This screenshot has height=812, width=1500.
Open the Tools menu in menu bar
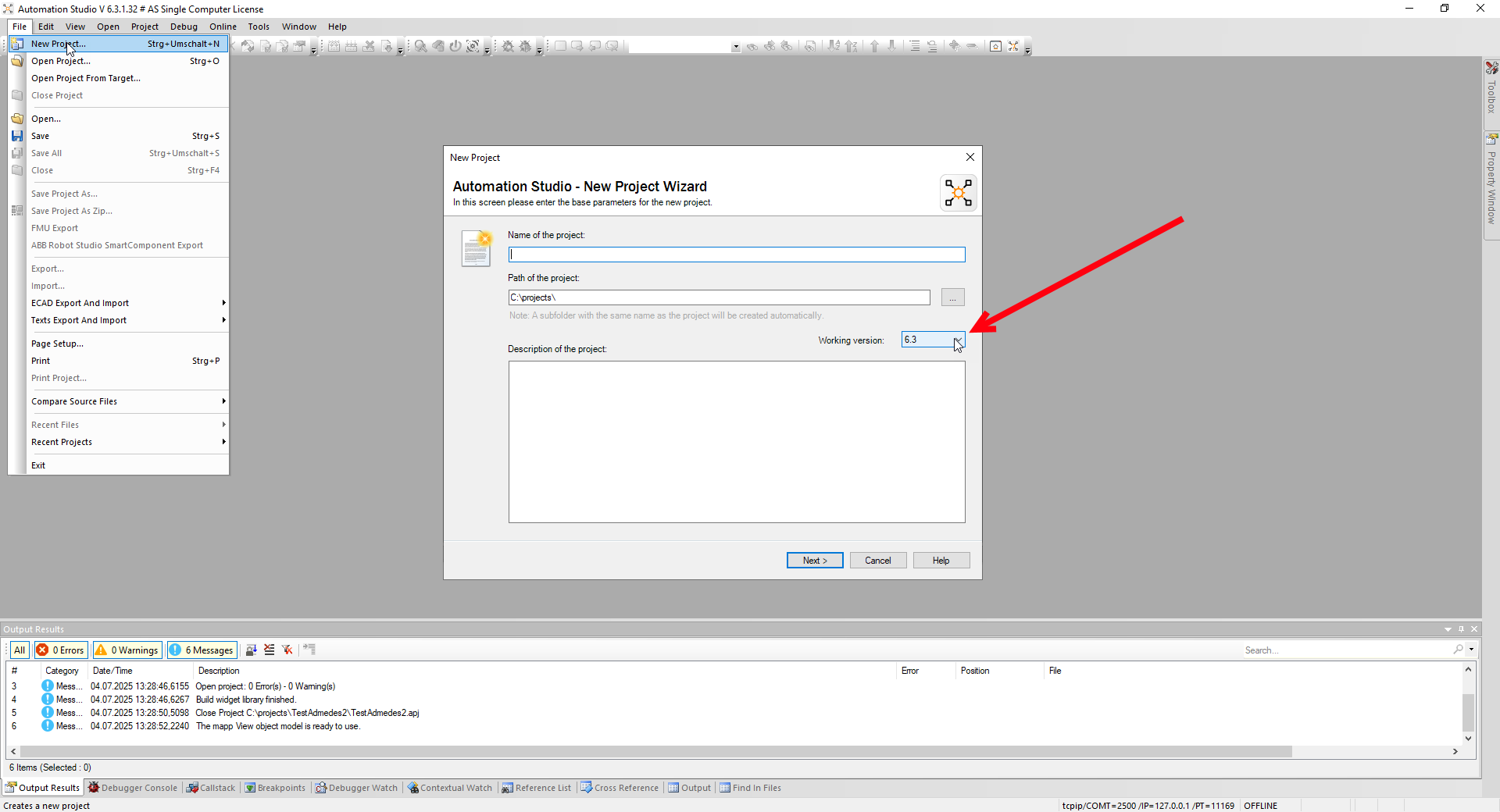(259, 27)
